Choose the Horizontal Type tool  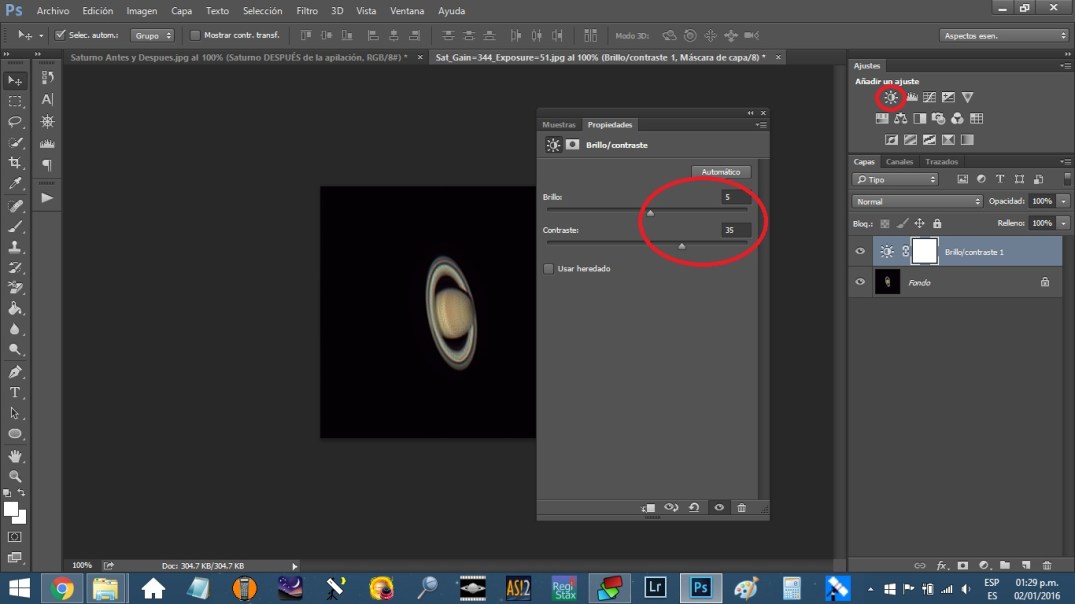[15, 392]
